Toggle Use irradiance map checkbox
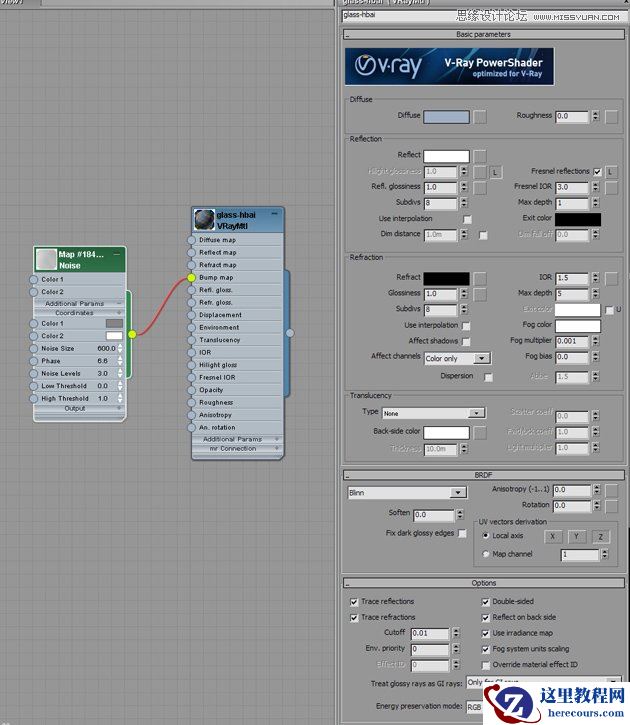Image resolution: width=630 pixels, height=725 pixels. [485, 633]
